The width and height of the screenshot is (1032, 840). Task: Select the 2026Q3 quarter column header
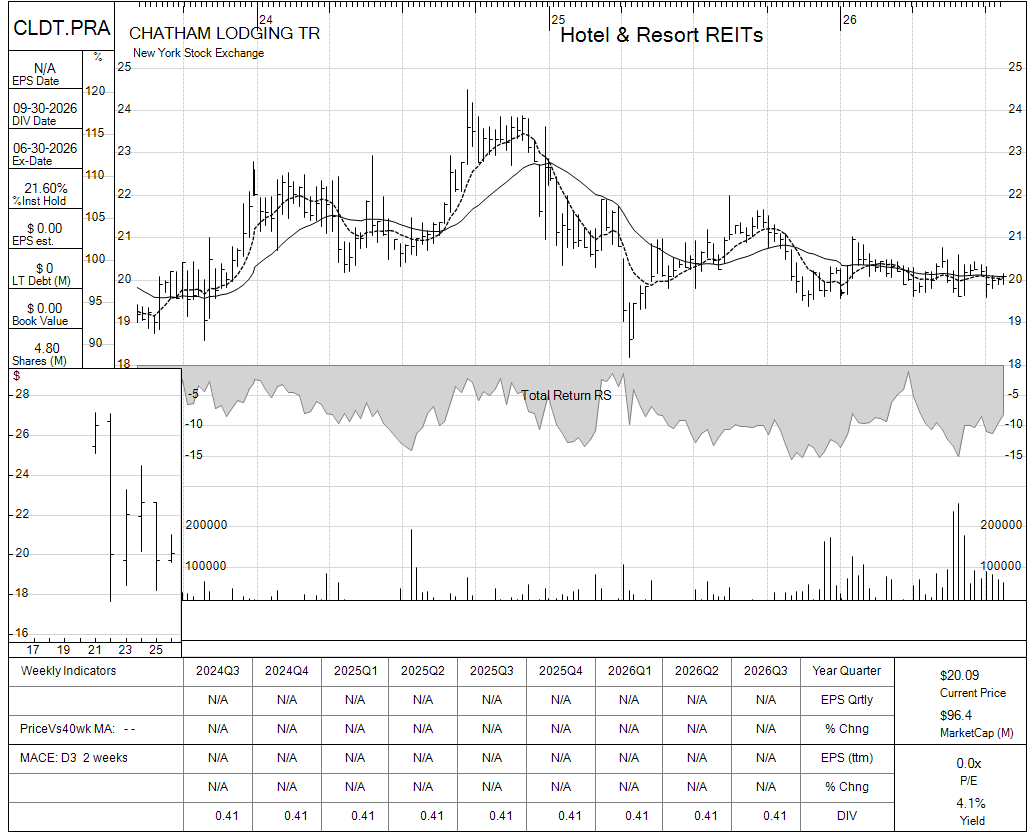click(x=765, y=671)
